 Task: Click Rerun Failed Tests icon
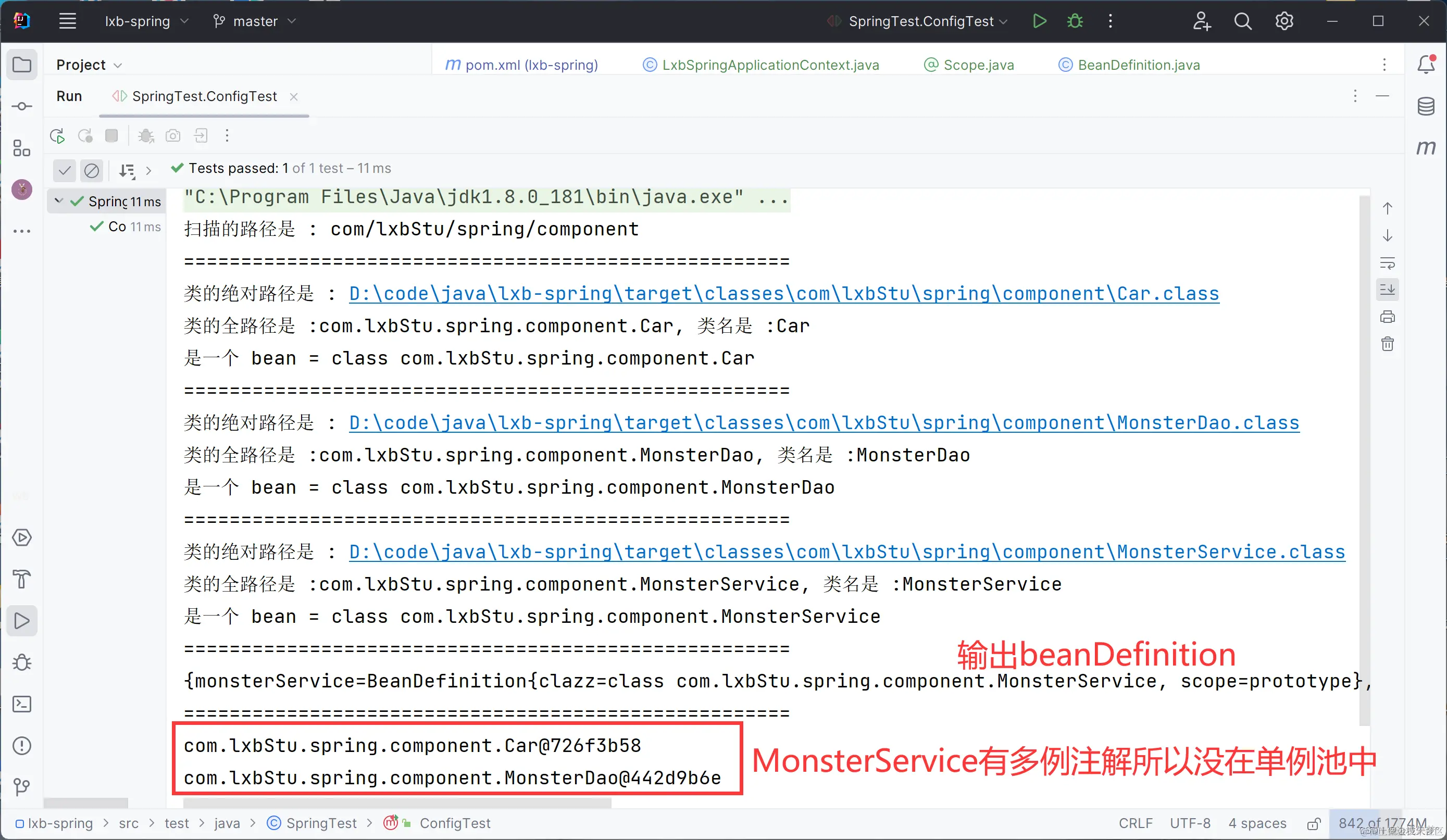[x=85, y=136]
